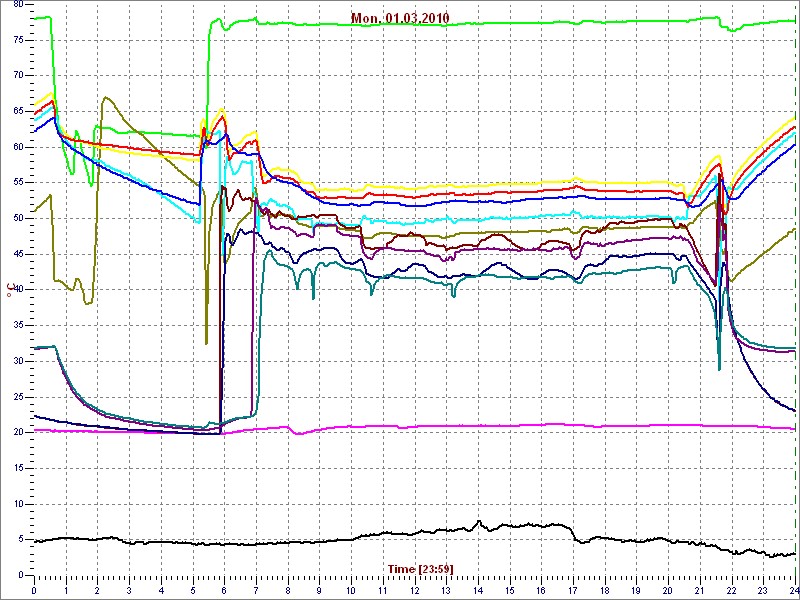Click hour "19" on the time axis
Screen dimensions: 800x600
(637, 590)
